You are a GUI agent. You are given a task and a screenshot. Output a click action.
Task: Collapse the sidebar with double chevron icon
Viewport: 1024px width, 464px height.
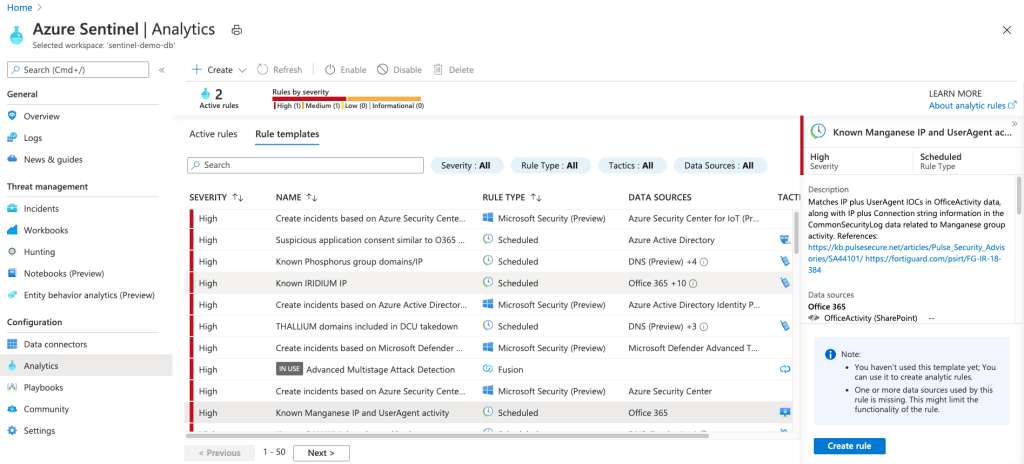[x=162, y=70]
